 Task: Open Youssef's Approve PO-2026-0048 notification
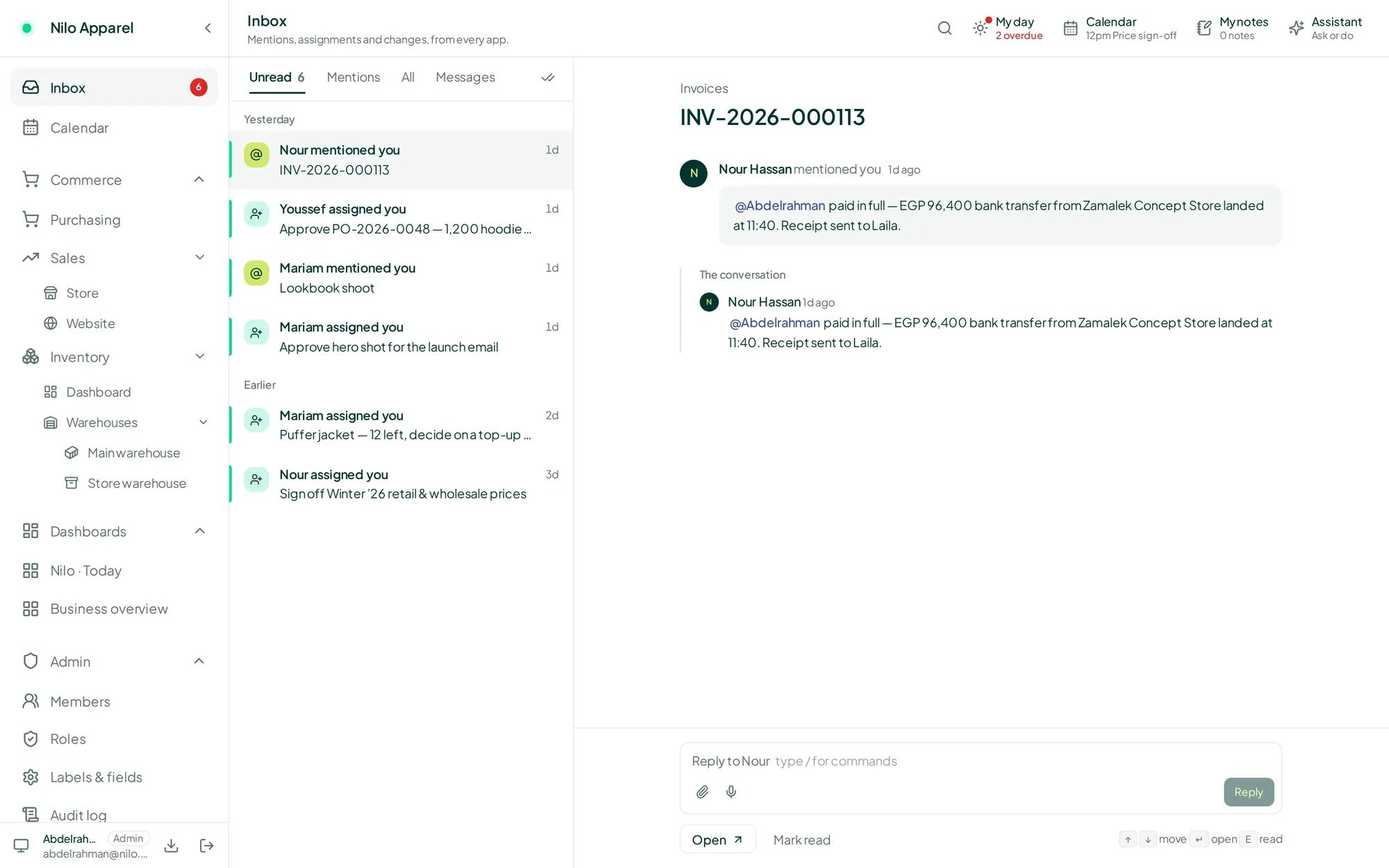[x=401, y=219]
